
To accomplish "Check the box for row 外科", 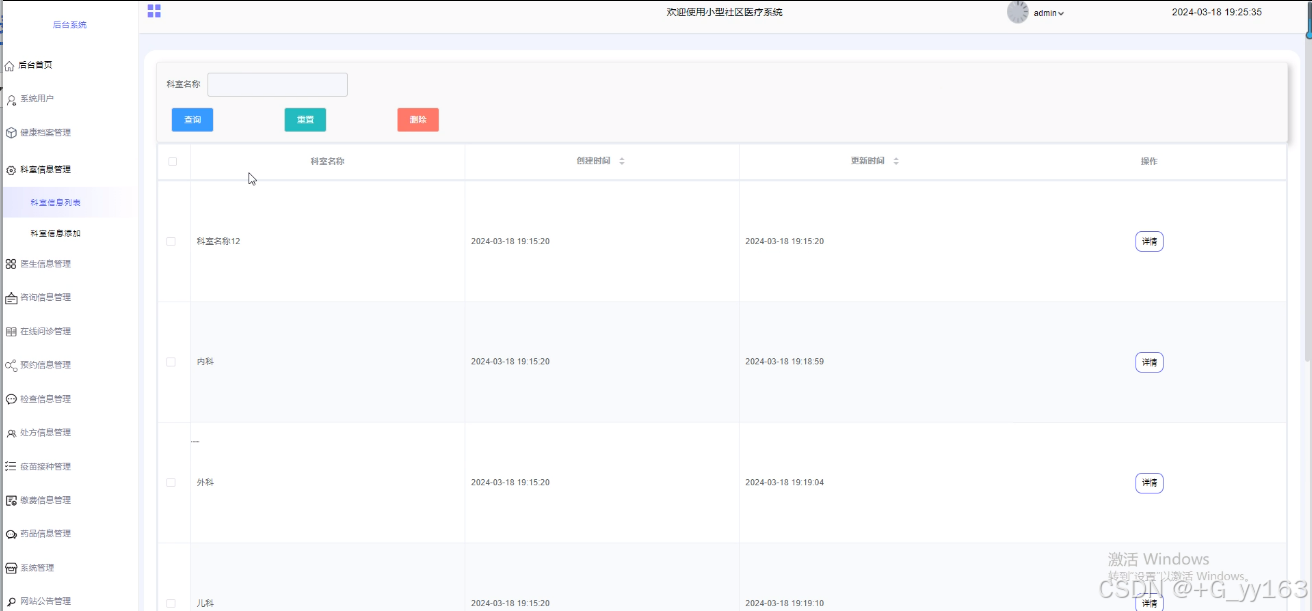I will pos(171,482).
